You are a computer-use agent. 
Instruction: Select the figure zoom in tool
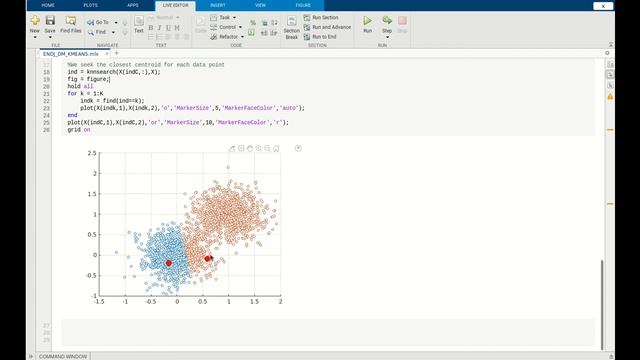pos(258,148)
